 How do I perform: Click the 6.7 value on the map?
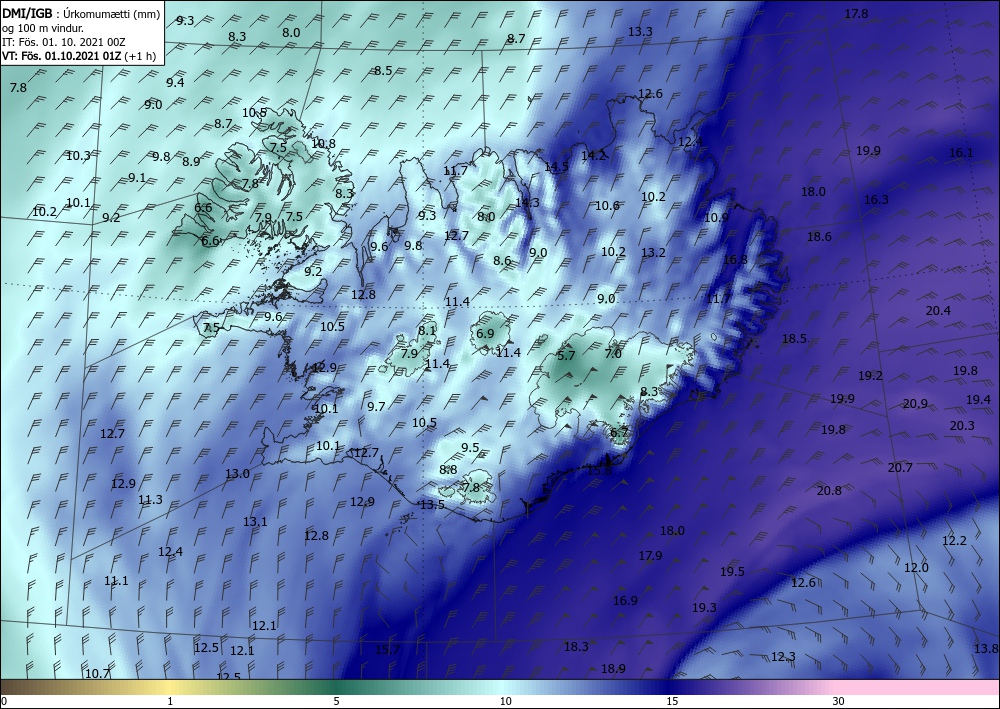619,432
